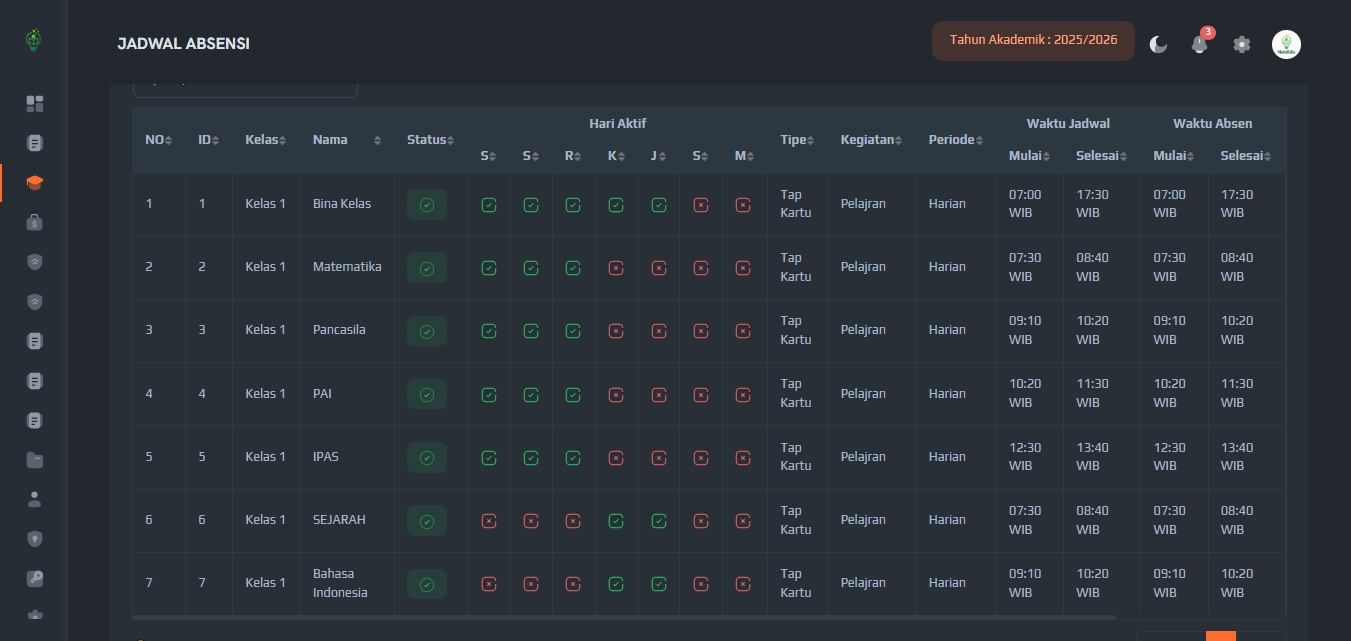Click the Bina Kelas name cell

point(347,204)
